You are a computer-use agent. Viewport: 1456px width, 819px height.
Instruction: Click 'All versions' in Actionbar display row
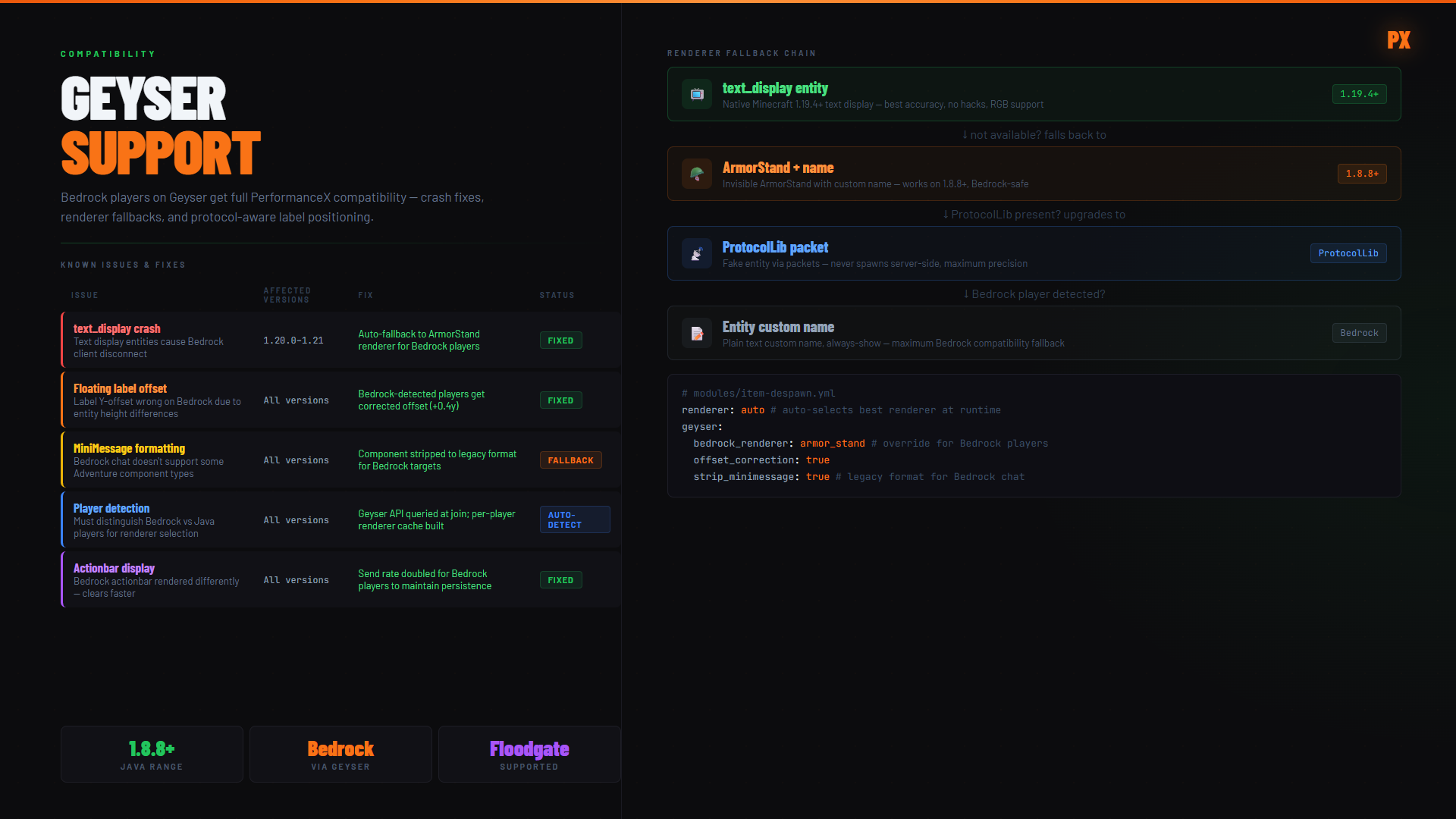point(297,580)
